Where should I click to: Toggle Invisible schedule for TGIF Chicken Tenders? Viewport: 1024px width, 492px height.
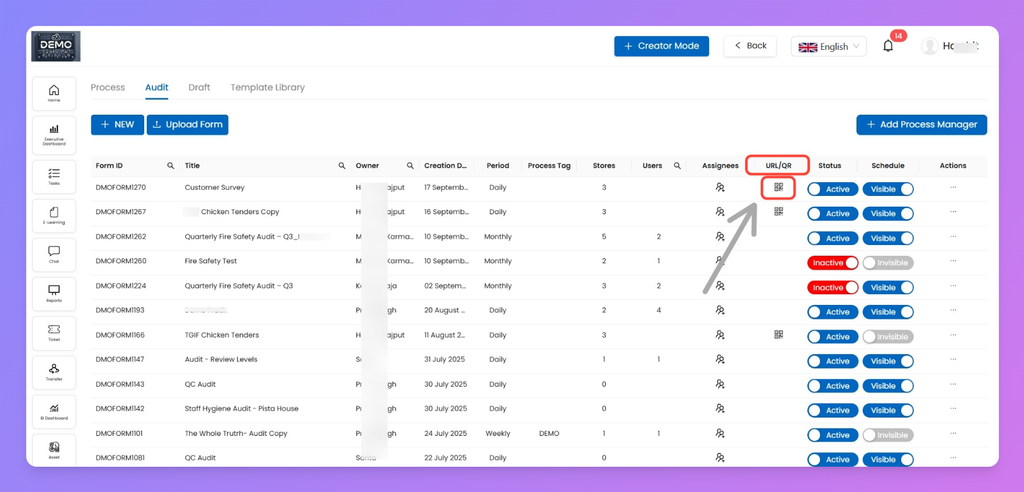point(887,337)
